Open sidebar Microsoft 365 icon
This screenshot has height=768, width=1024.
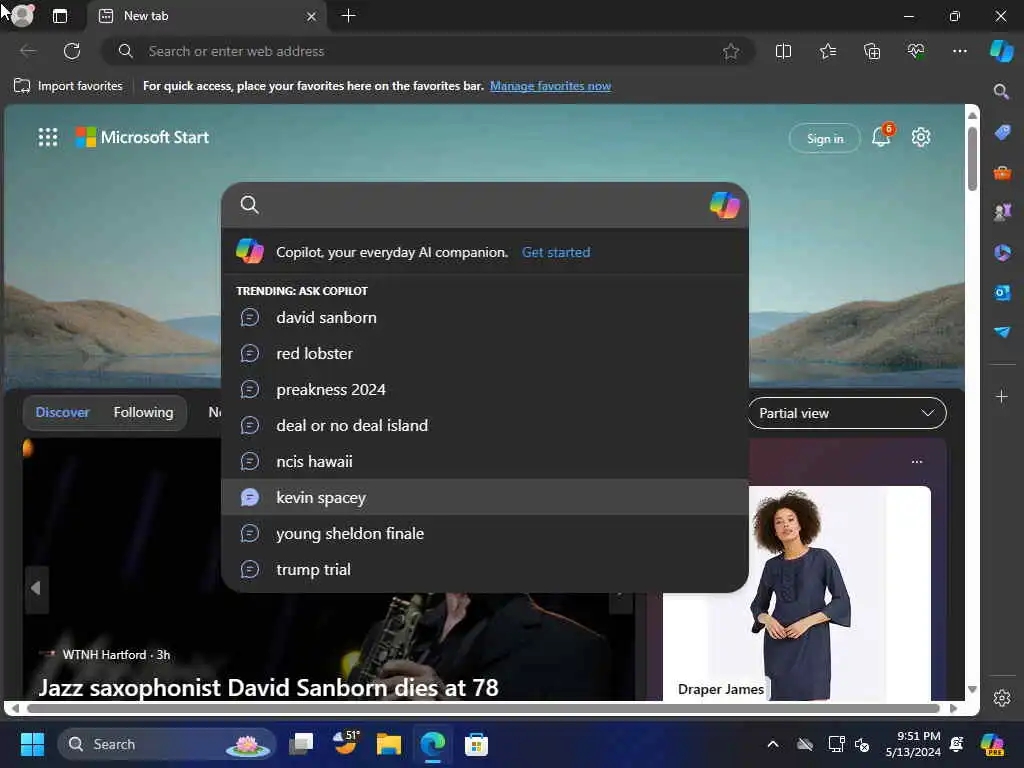coord(1002,252)
